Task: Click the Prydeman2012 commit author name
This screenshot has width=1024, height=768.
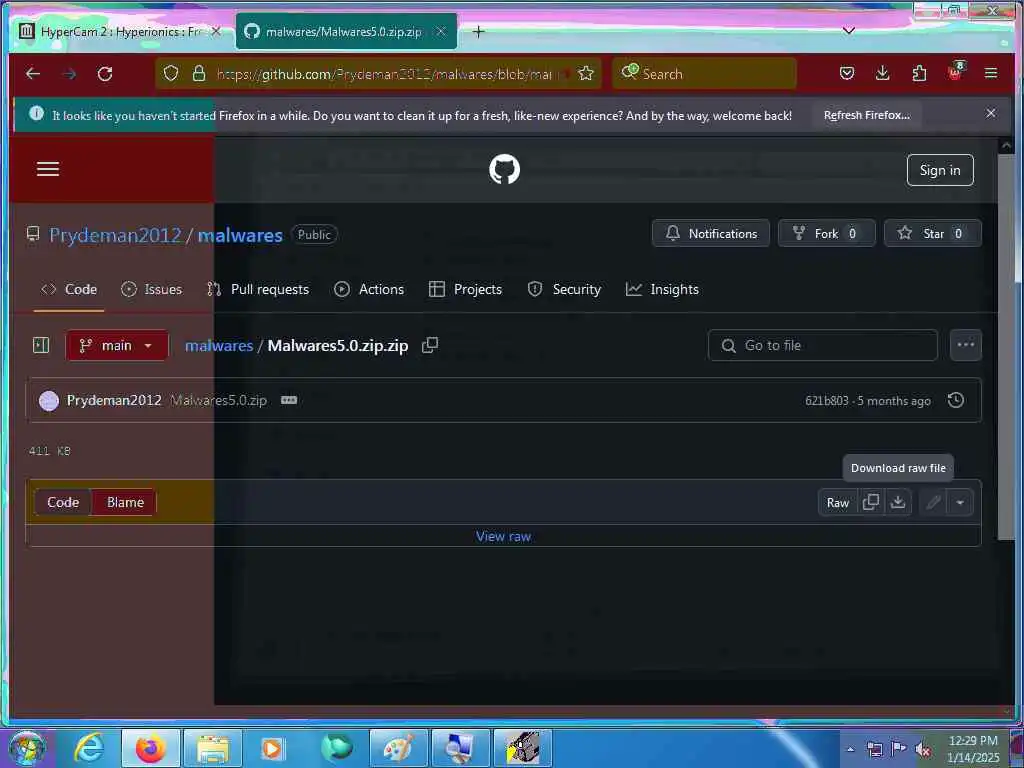Action: click(114, 400)
